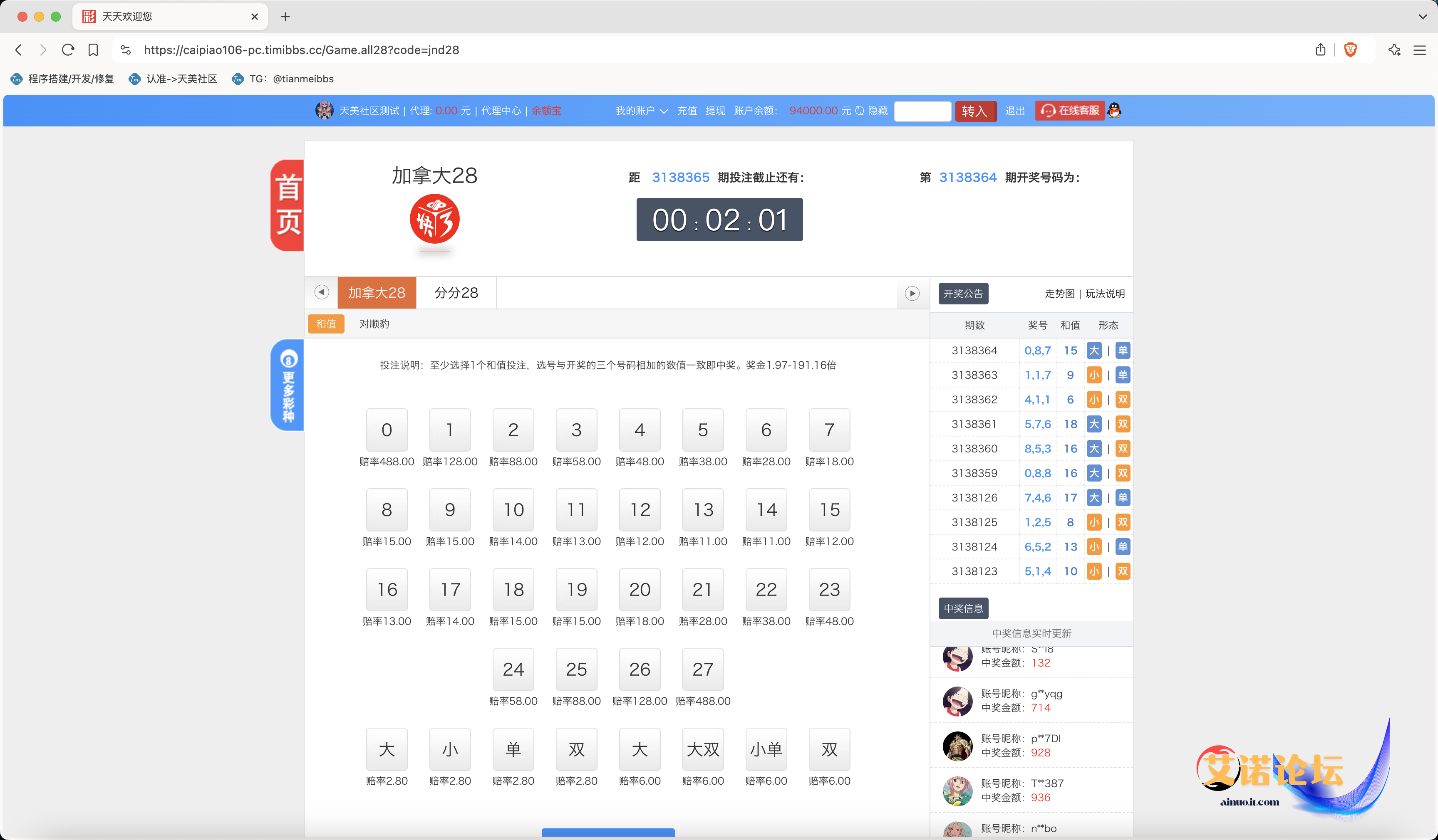Viewport: 1438px width, 840px height.
Task: Select the 加拿大28 game tab
Action: pos(377,293)
